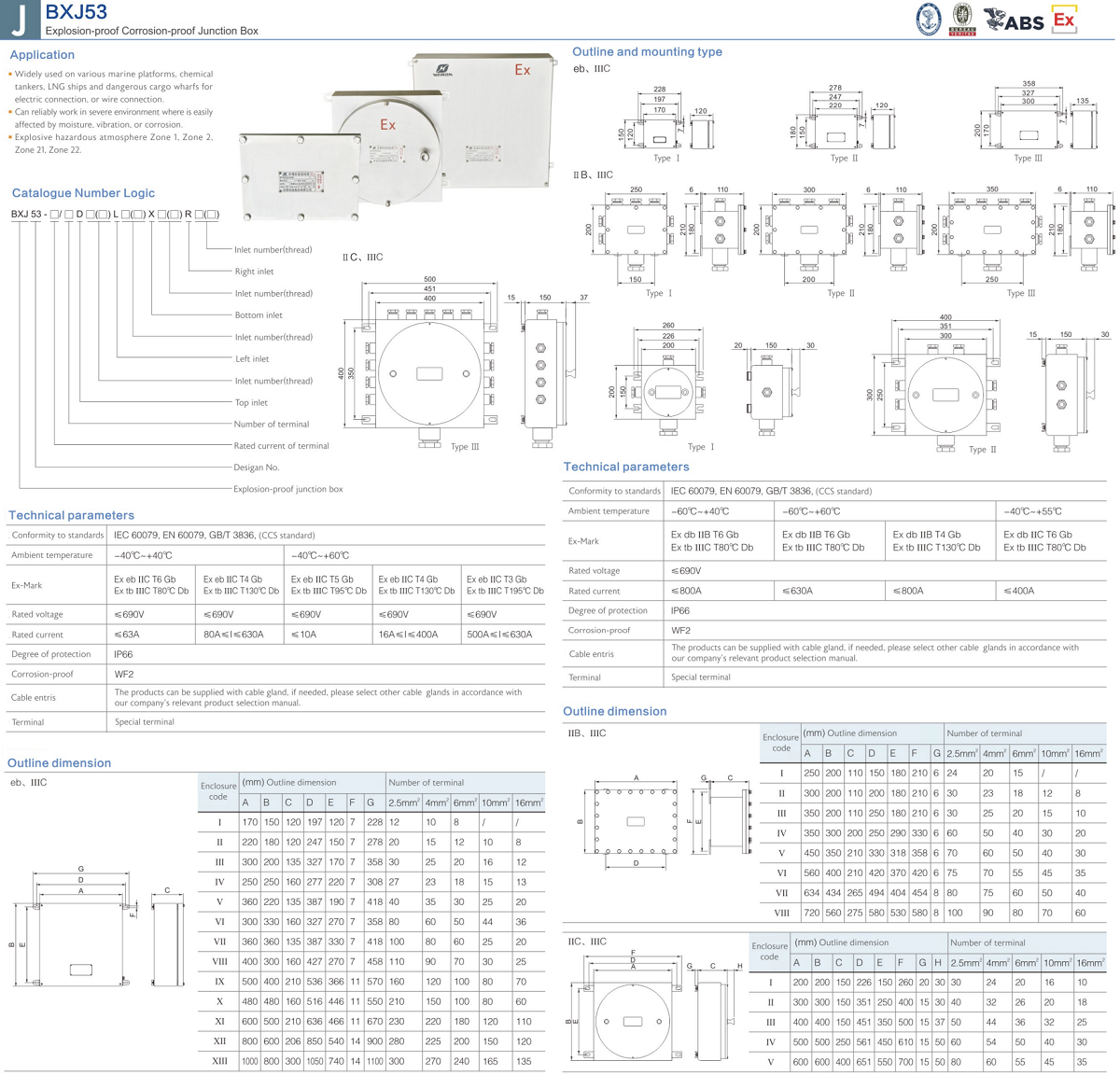Viewport: 1120px width, 1075px height.
Task: Click the Rated current of terminal label
Action: point(281,446)
